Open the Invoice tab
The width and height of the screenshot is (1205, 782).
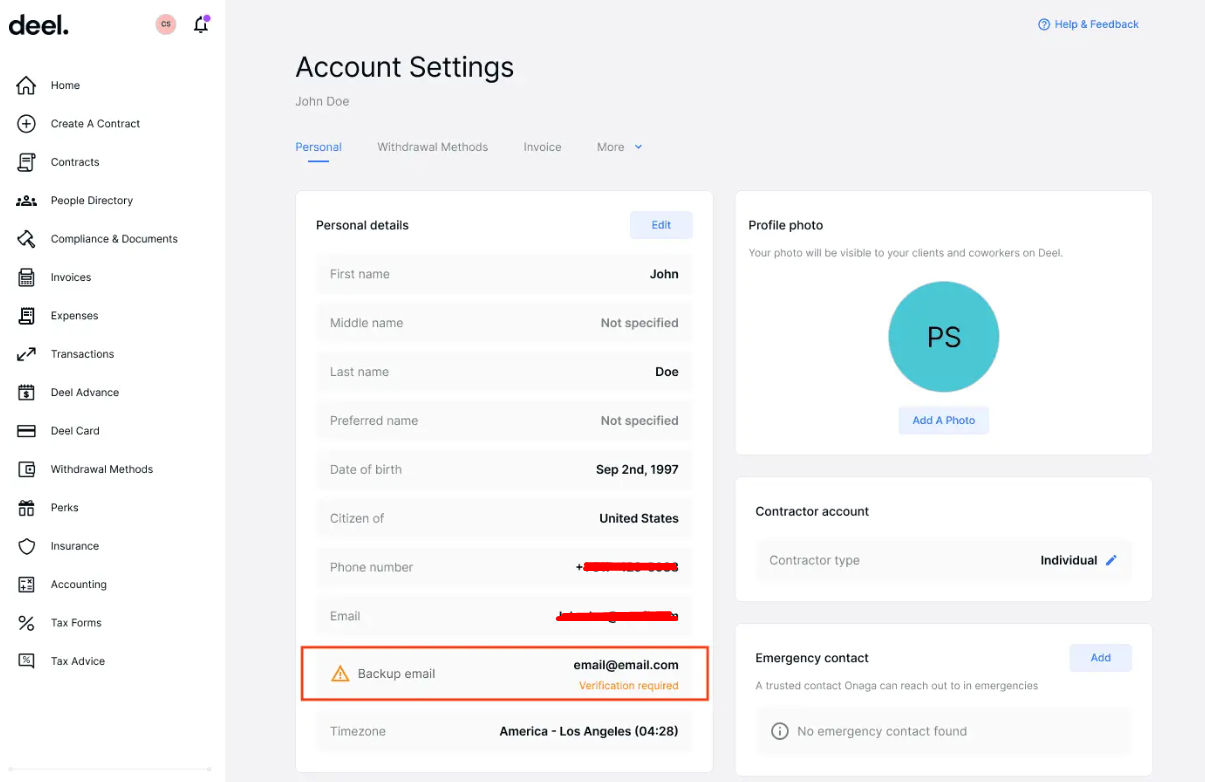(542, 147)
